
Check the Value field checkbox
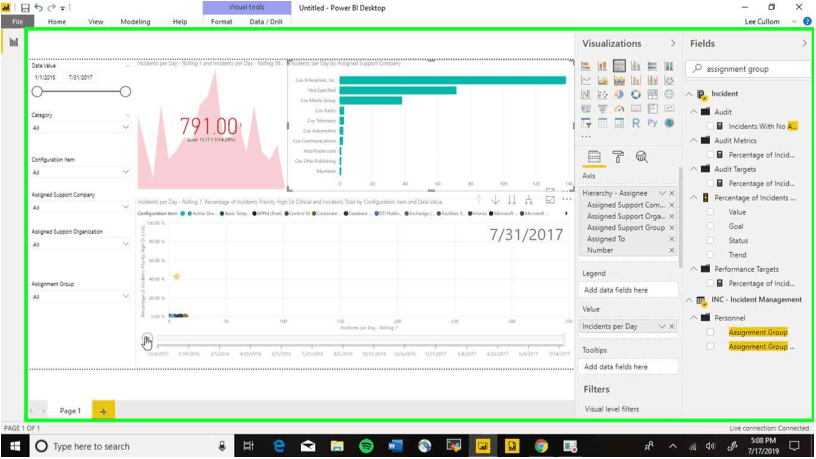point(710,212)
